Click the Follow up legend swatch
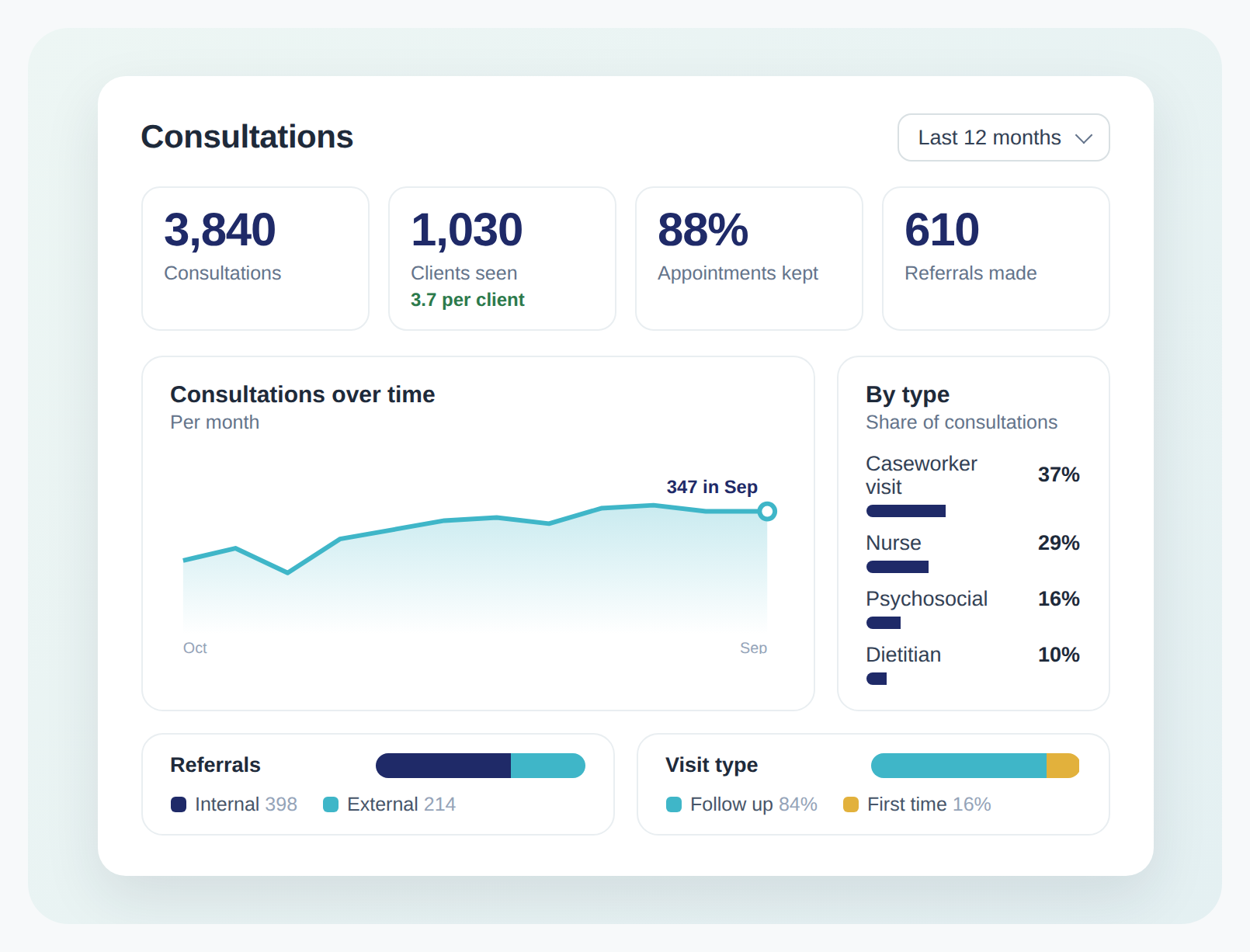 [674, 804]
